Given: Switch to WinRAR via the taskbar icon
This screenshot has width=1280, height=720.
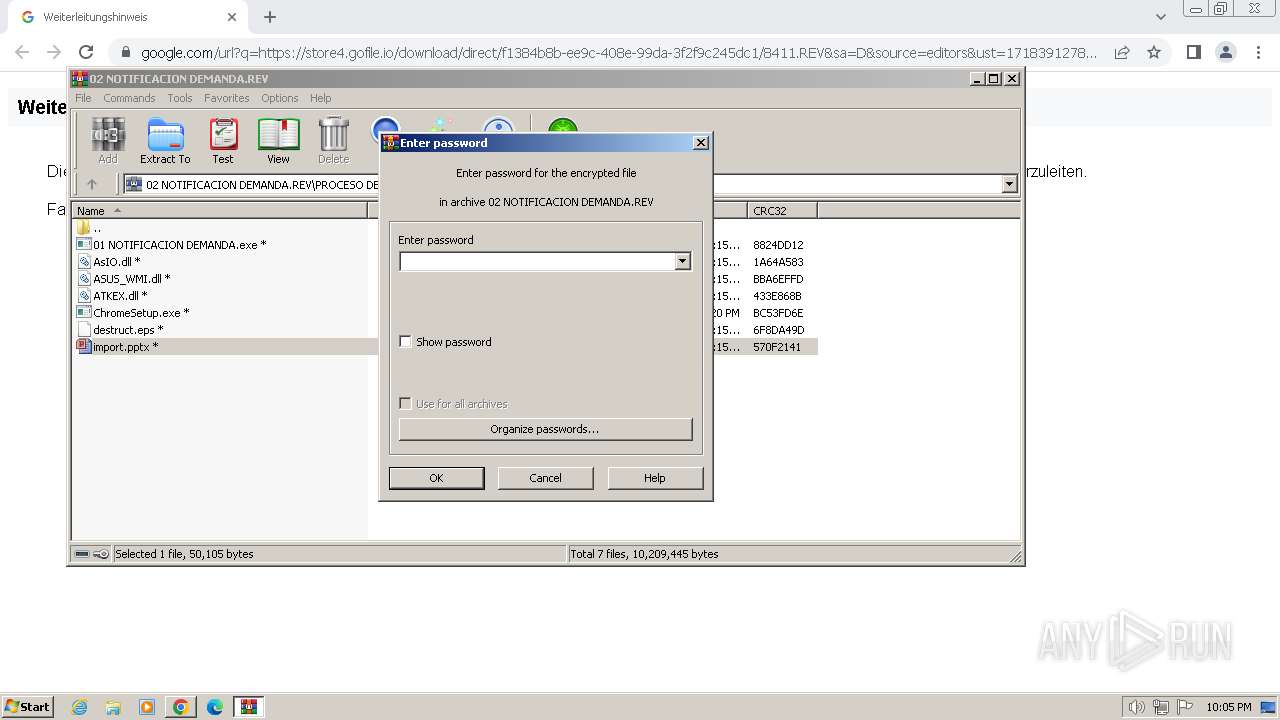Looking at the screenshot, I should 248,707.
